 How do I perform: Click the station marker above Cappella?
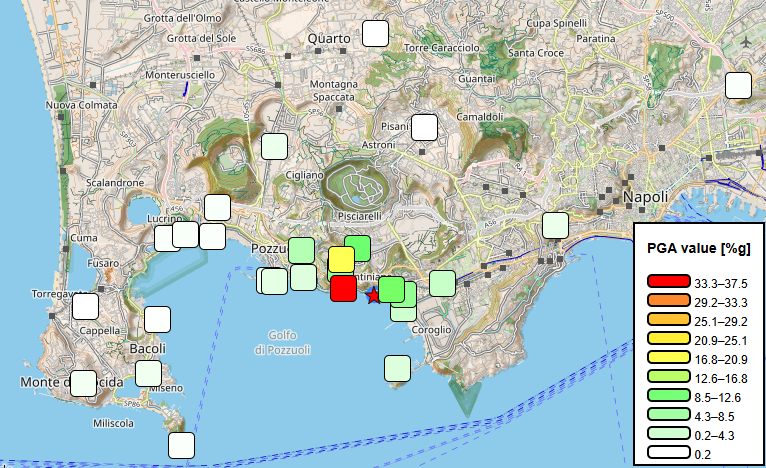[x=85, y=306]
